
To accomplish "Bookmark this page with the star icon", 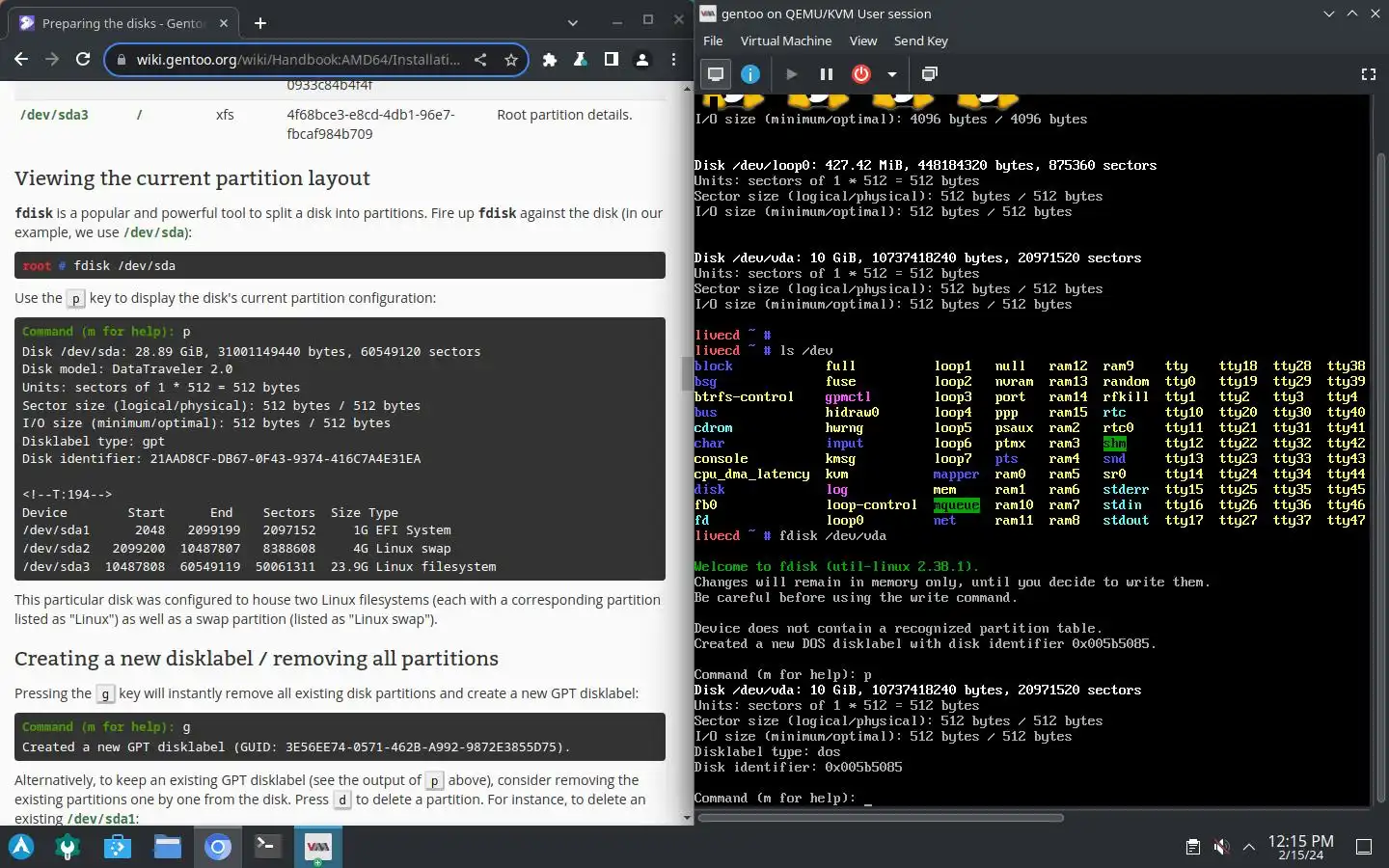I will (x=511, y=60).
